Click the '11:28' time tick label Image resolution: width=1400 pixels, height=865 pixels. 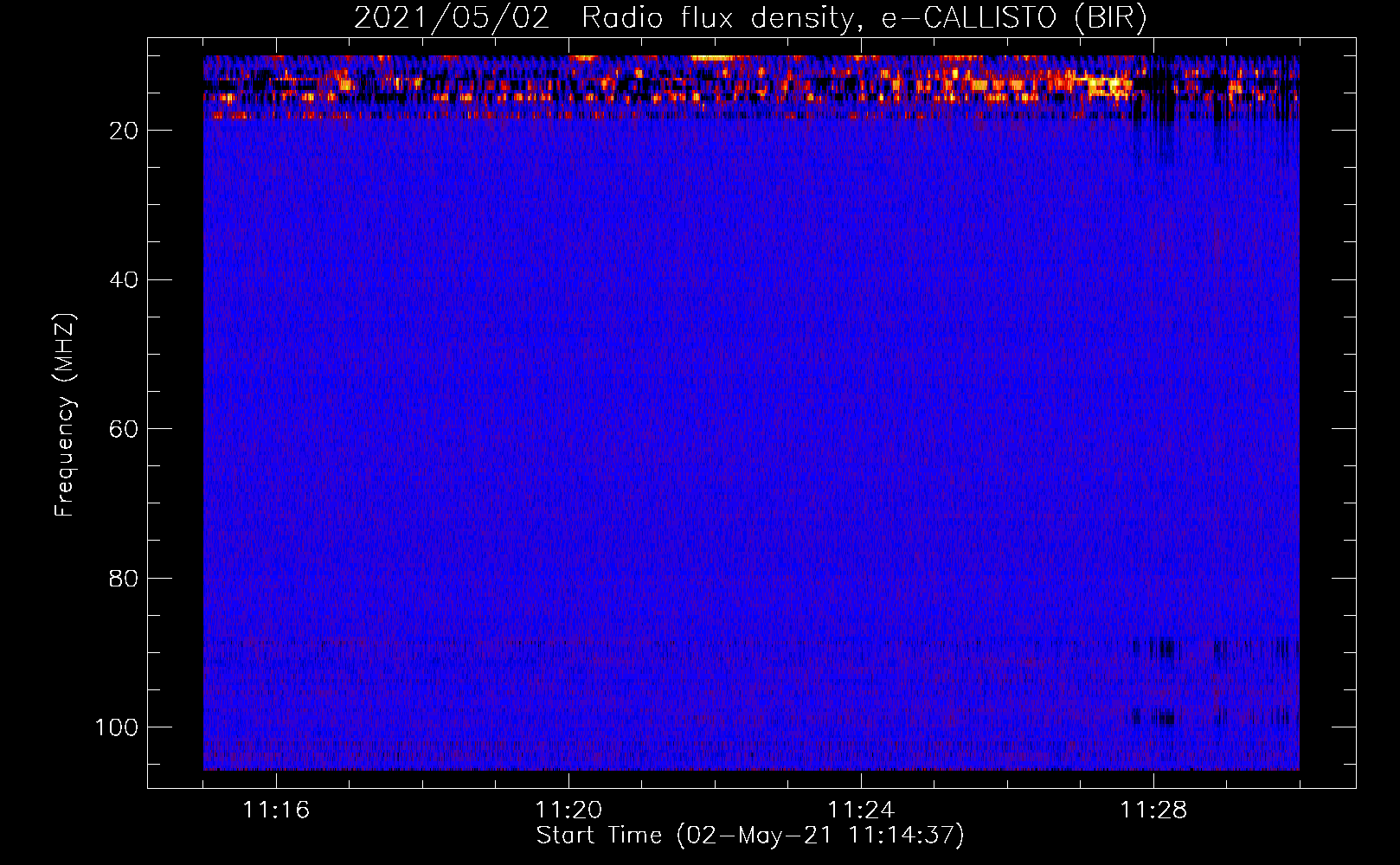1153,811
